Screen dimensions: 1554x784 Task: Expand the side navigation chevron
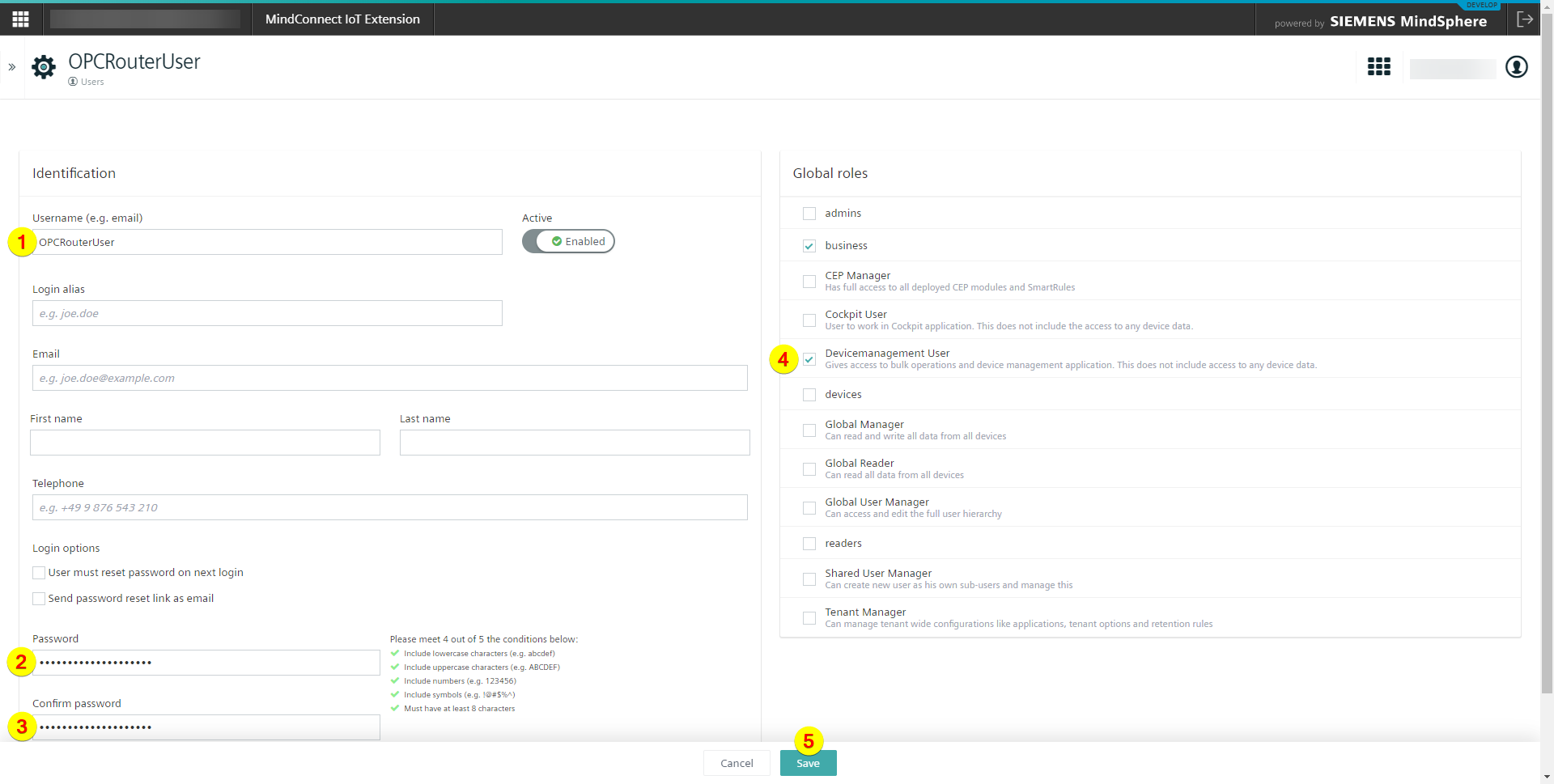[12, 67]
